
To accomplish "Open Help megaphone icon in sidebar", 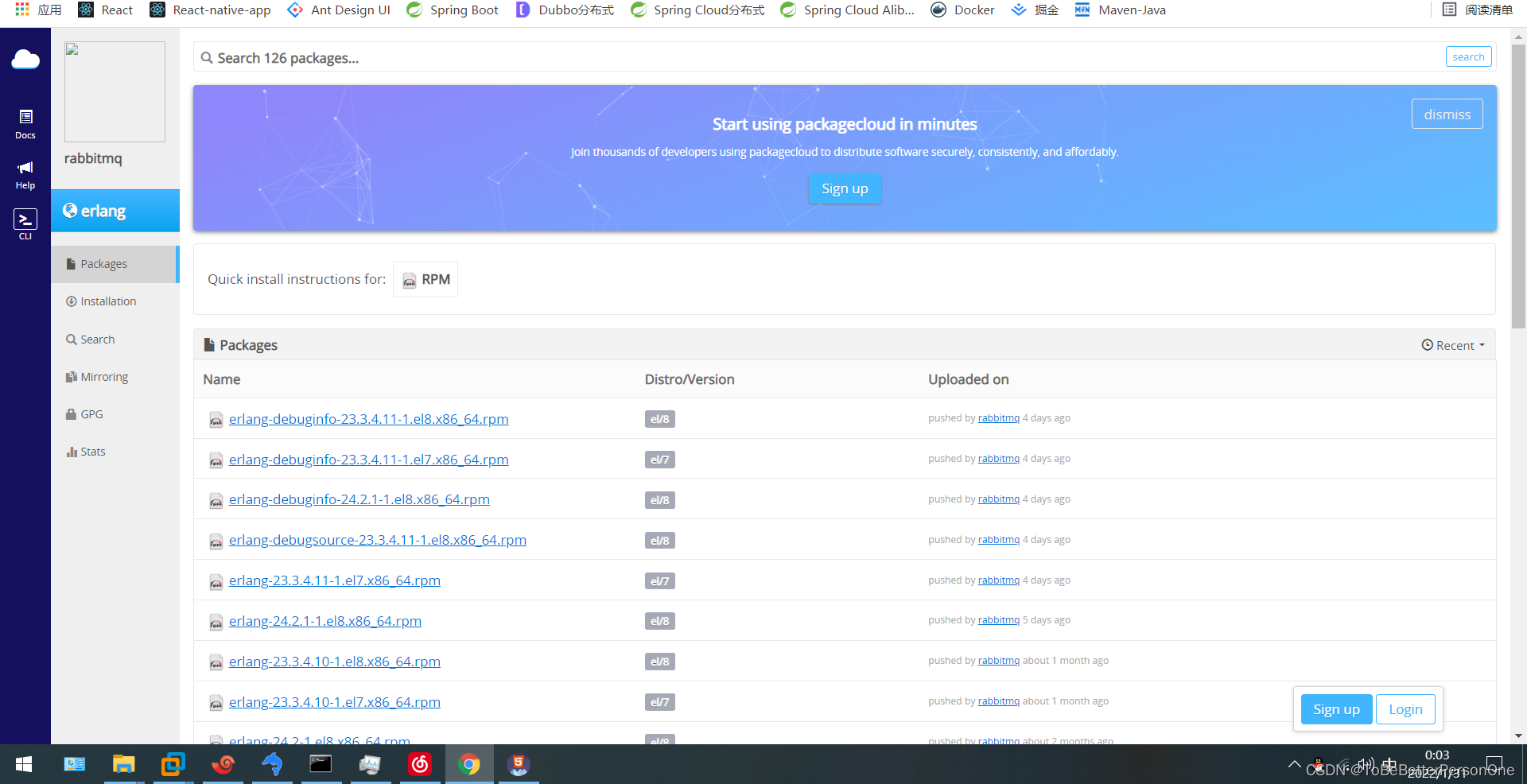I will 25,174.
